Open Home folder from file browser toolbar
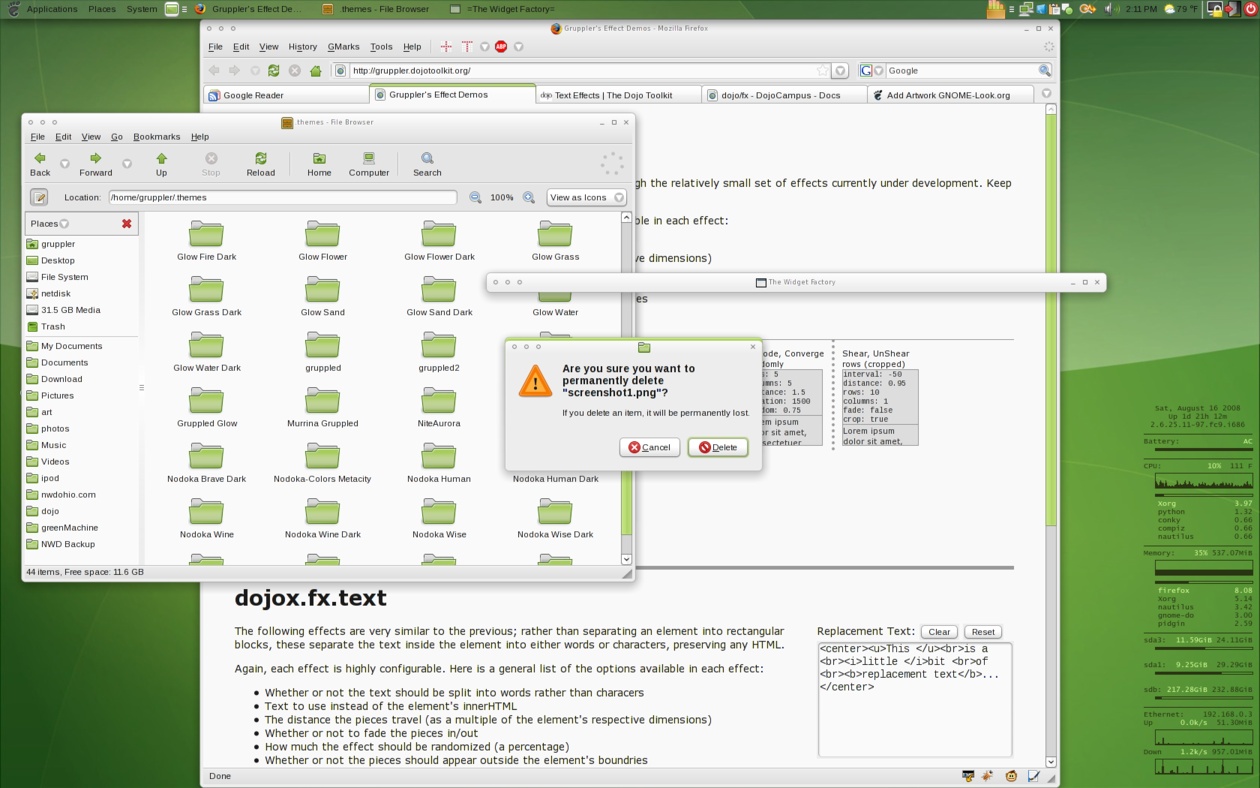The image size is (1260, 788). (319, 164)
